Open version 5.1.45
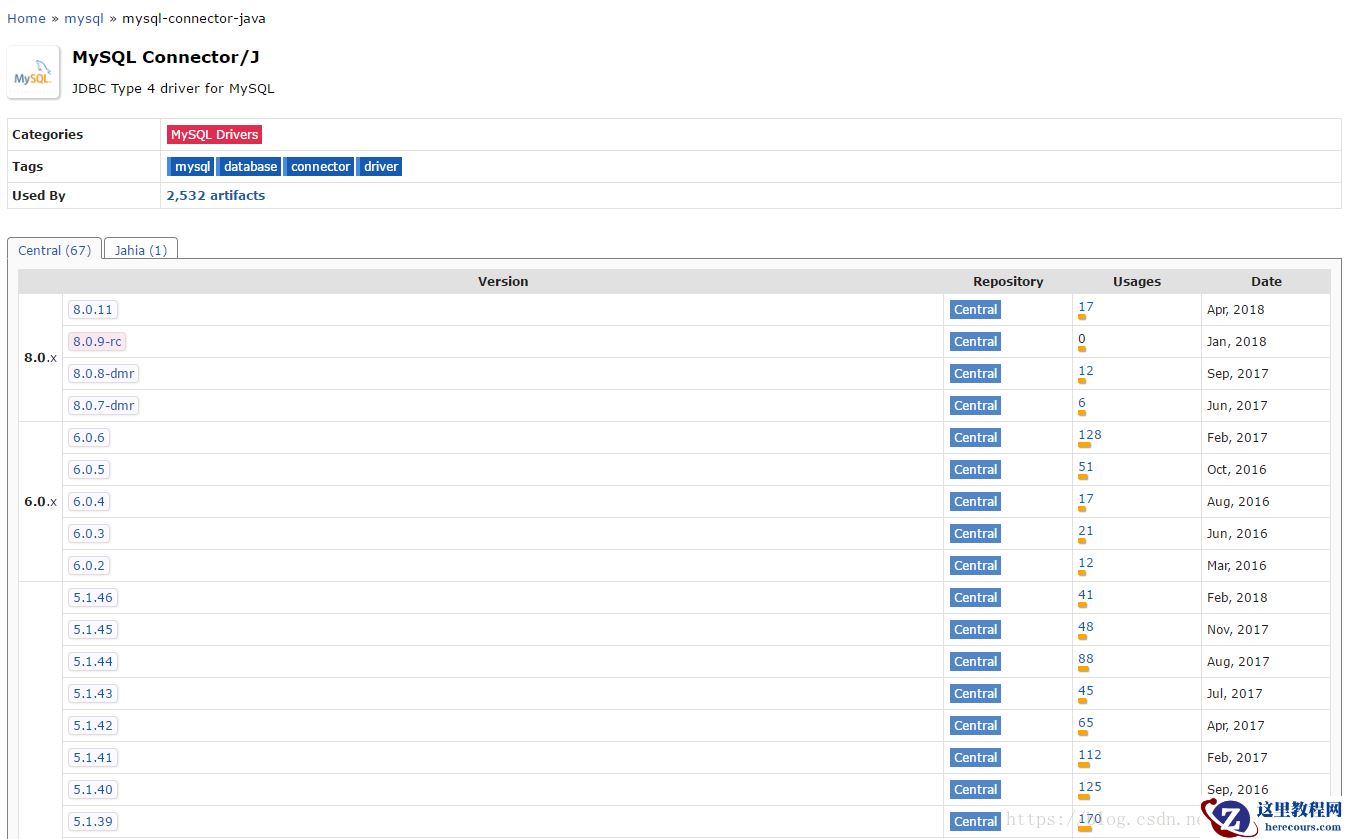The width and height of the screenshot is (1347, 839). pyautogui.click(x=93, y=629)
